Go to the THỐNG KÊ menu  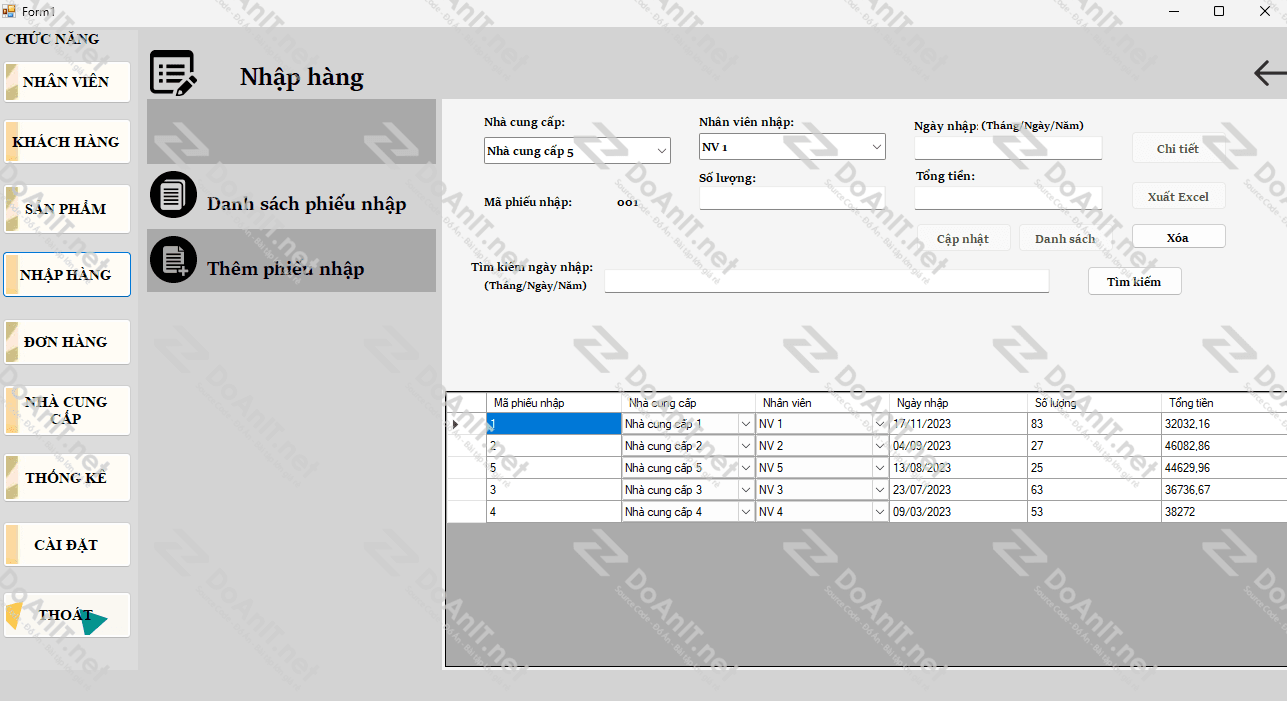(67, 478)
